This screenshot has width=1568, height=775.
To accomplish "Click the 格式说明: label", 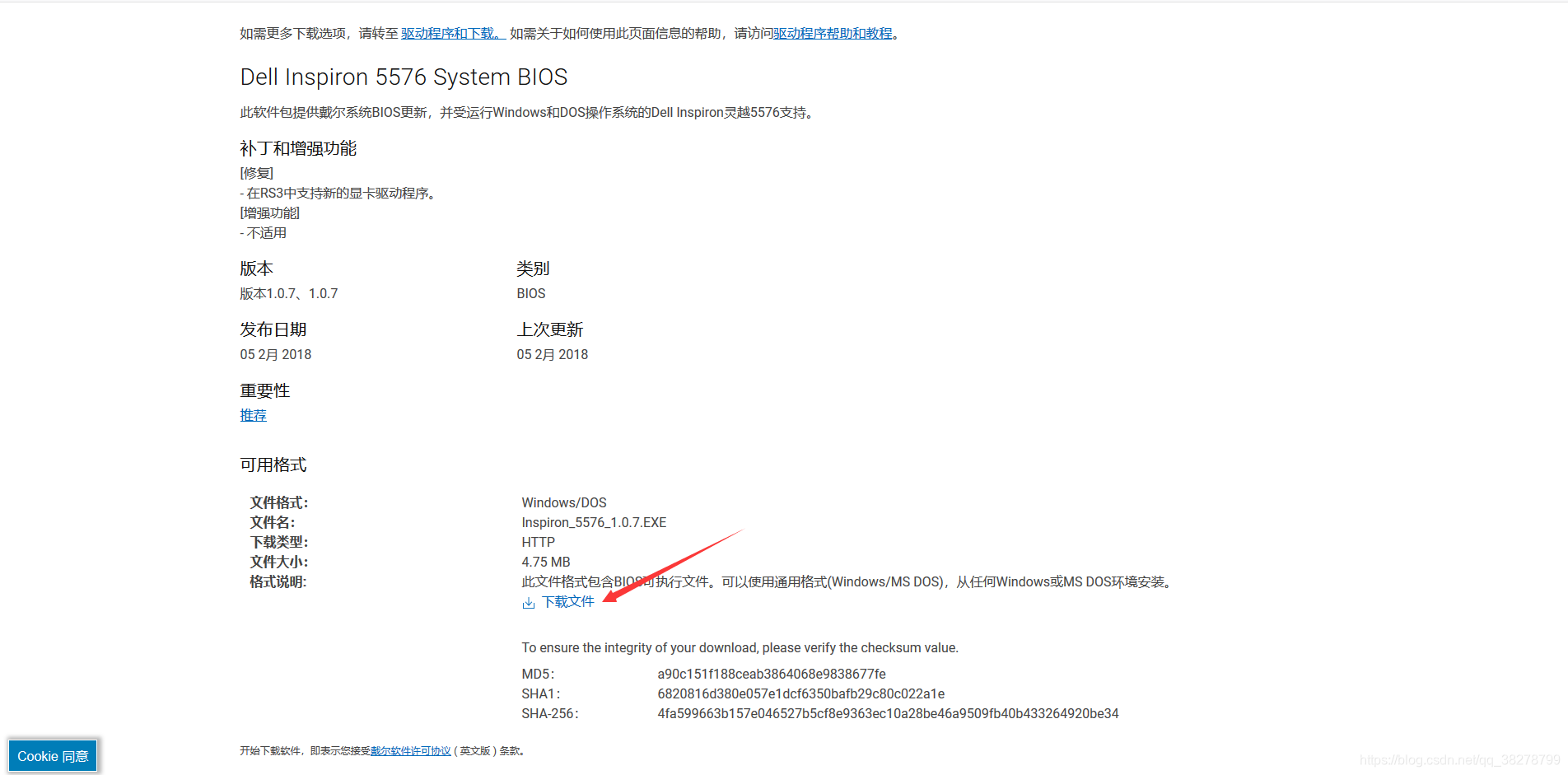I will [x=278, y=582].
